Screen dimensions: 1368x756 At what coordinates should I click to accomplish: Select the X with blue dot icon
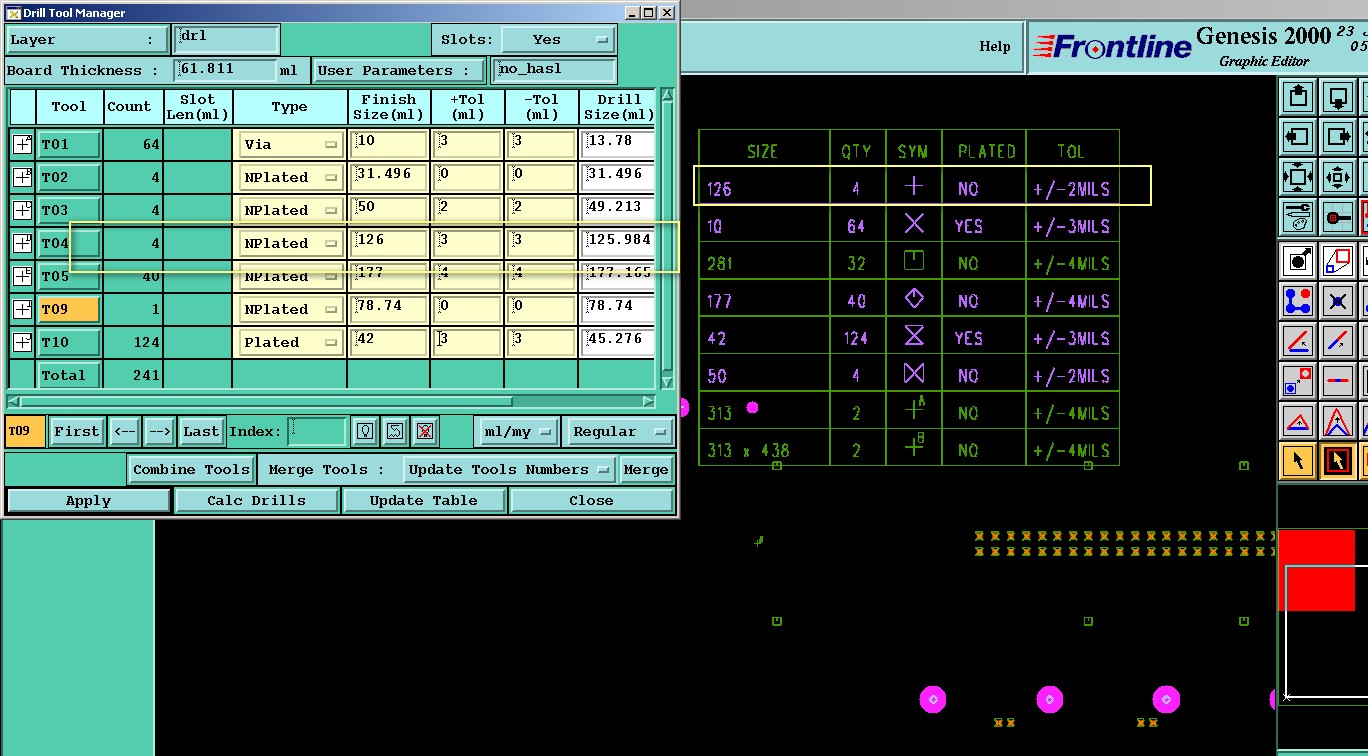click(x=1338, y=301)
